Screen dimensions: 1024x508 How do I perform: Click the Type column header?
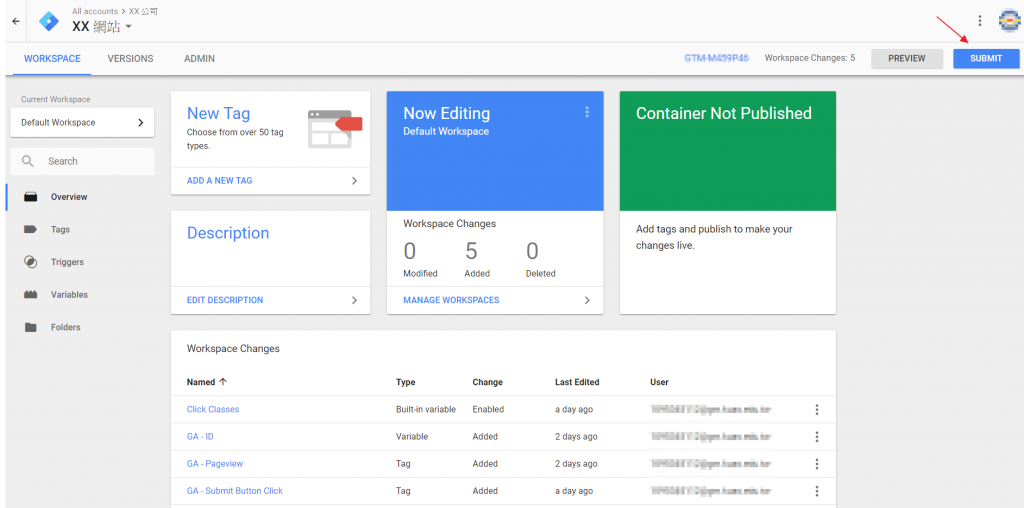coord(406,382)
